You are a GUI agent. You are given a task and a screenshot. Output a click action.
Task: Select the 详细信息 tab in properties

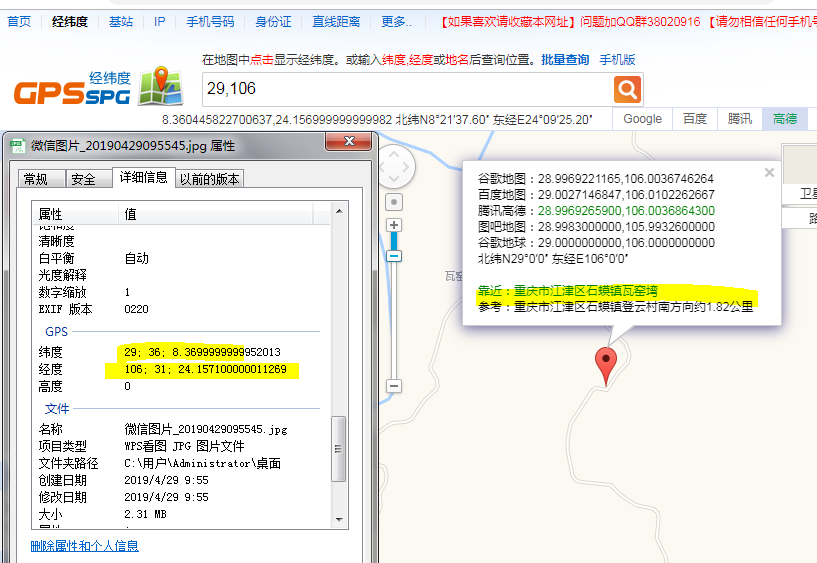click(x=143, y=178)
